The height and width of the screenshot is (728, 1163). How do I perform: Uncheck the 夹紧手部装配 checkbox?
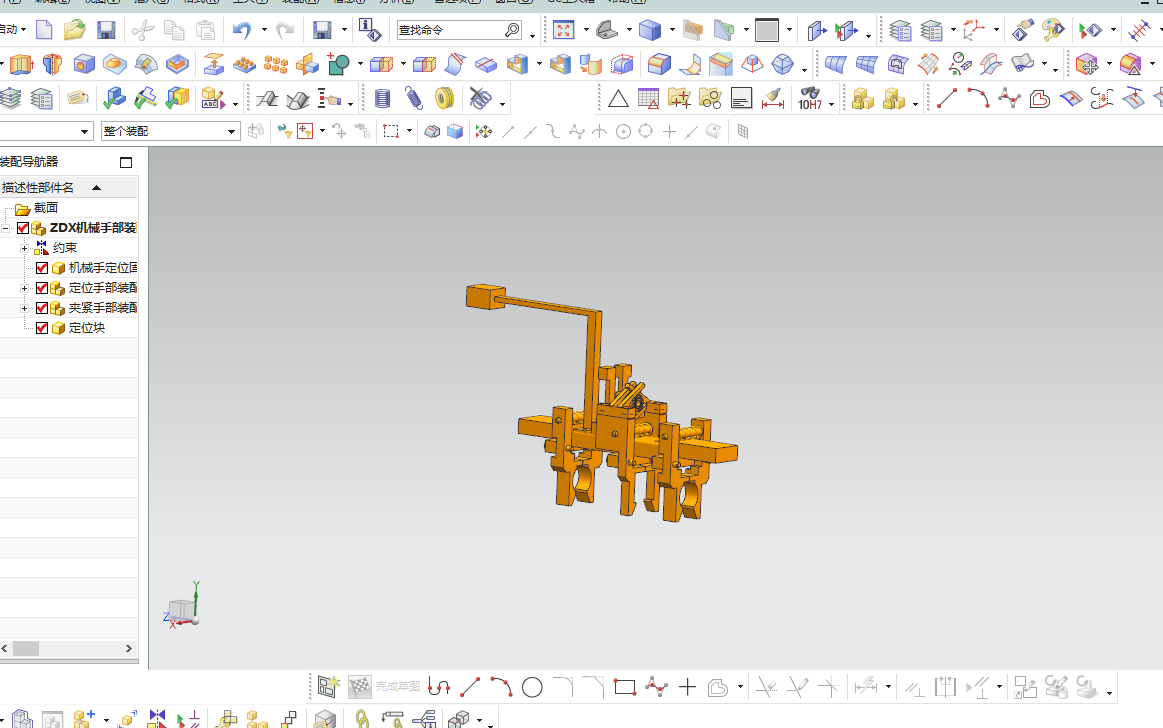(x=42, y=308)
